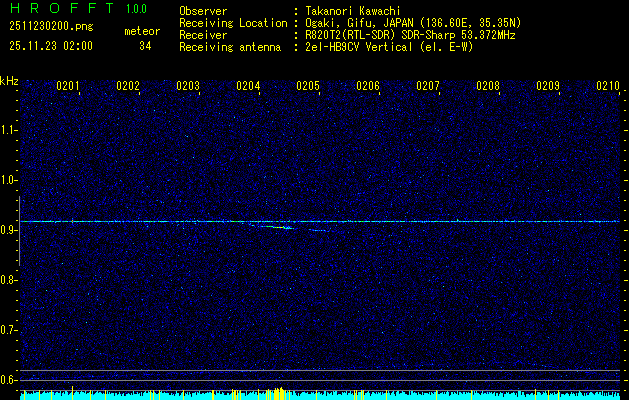Click the antenna text 2el-HB9CV Vertical
The image size is (629, 400).
(358, 47)
